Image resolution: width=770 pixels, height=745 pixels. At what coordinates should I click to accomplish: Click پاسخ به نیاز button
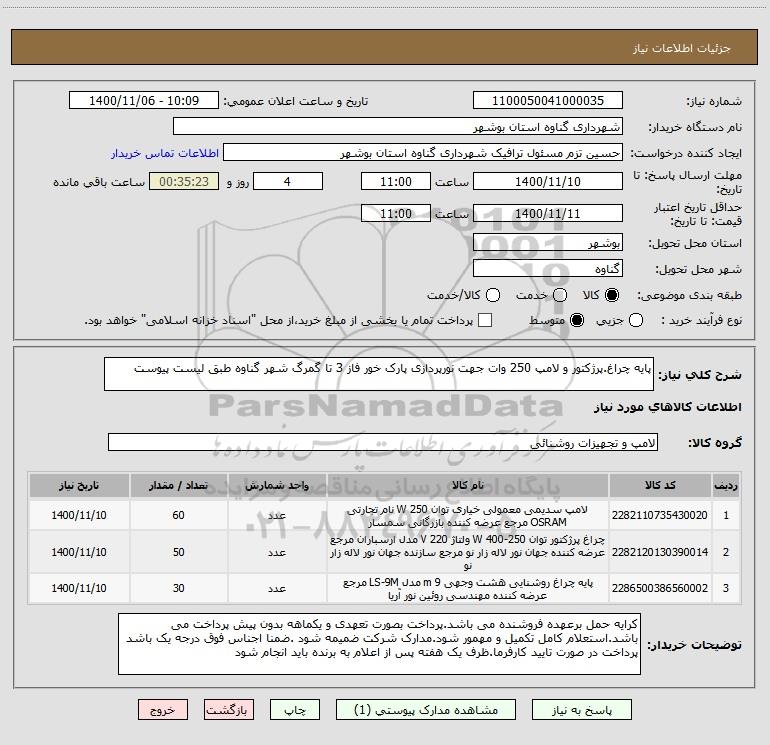582,710
